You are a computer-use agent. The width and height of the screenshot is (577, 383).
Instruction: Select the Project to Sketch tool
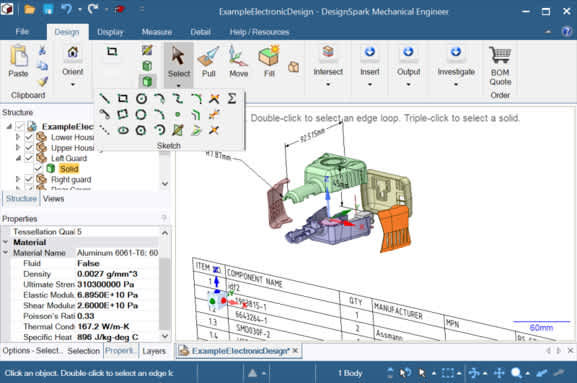178,130
